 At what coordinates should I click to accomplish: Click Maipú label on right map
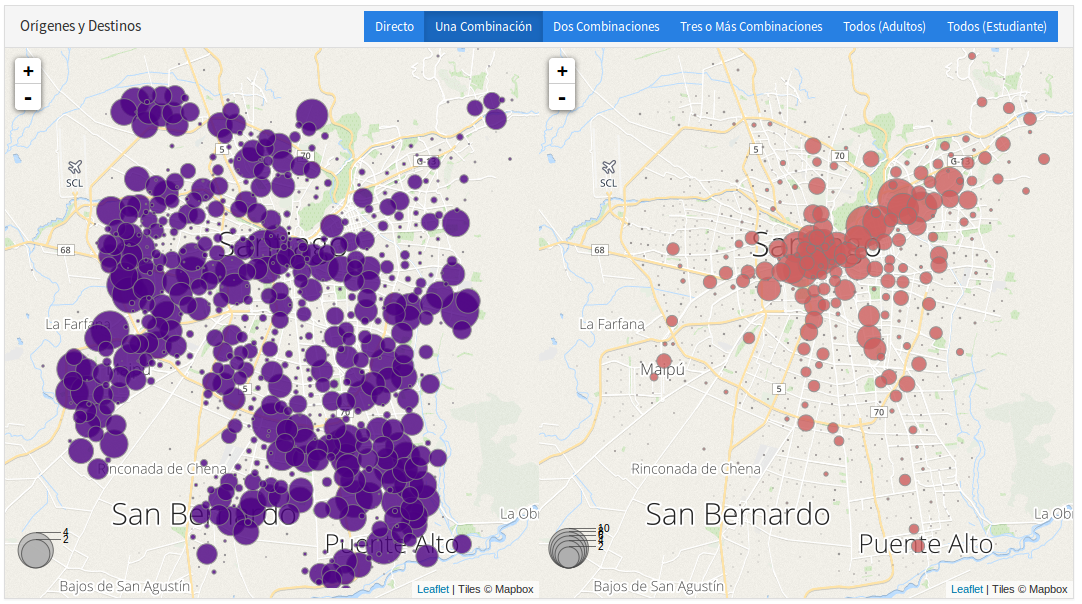pyautogui.click(x=662, y=369)
